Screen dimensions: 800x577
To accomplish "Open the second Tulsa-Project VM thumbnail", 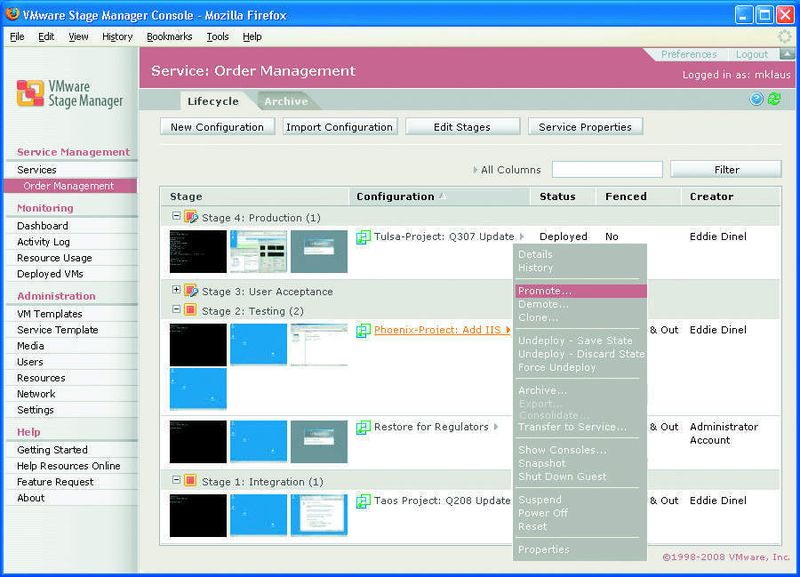I will 258,252.
